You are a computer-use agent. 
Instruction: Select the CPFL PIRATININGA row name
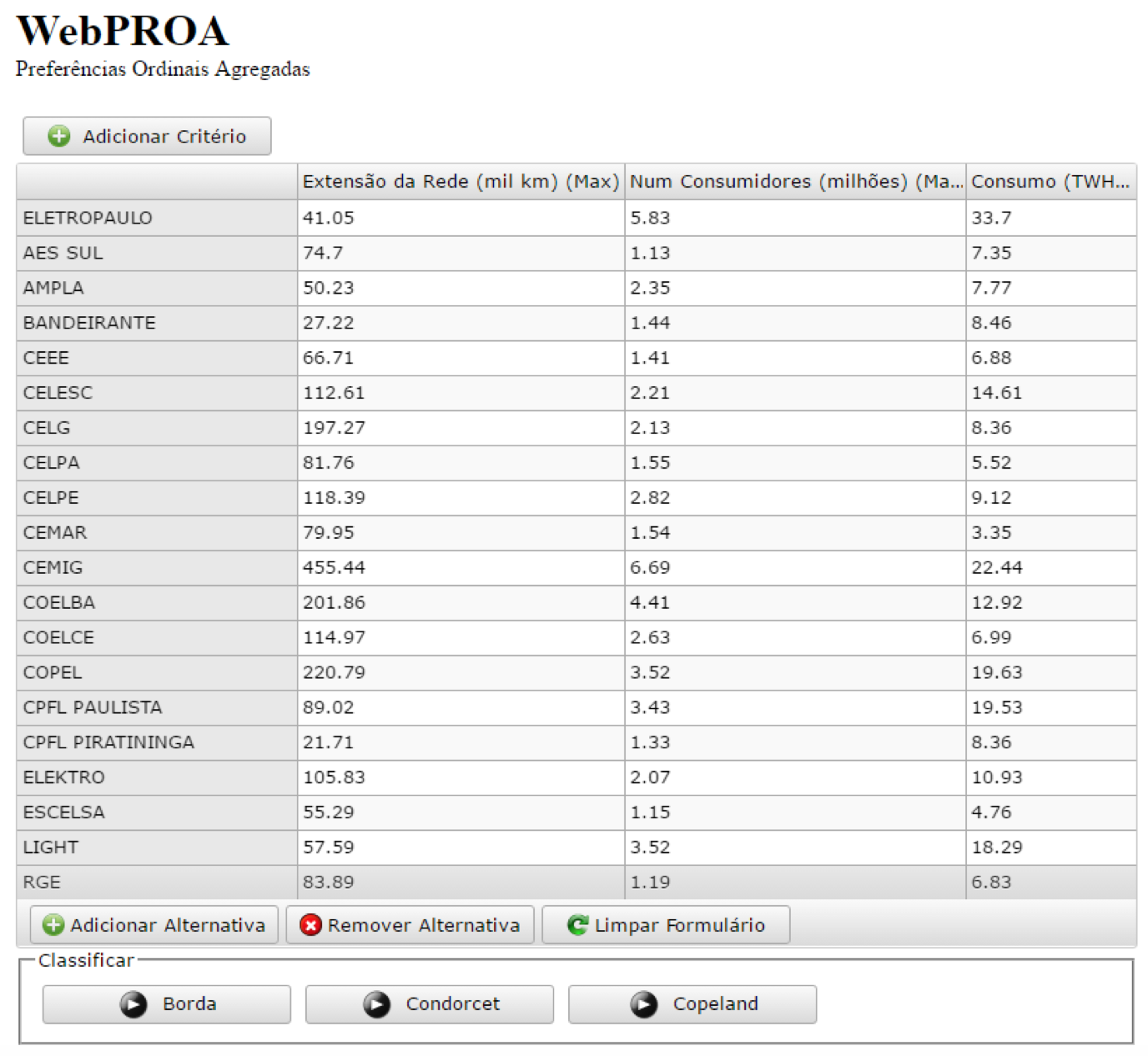(x=108, y=743)
